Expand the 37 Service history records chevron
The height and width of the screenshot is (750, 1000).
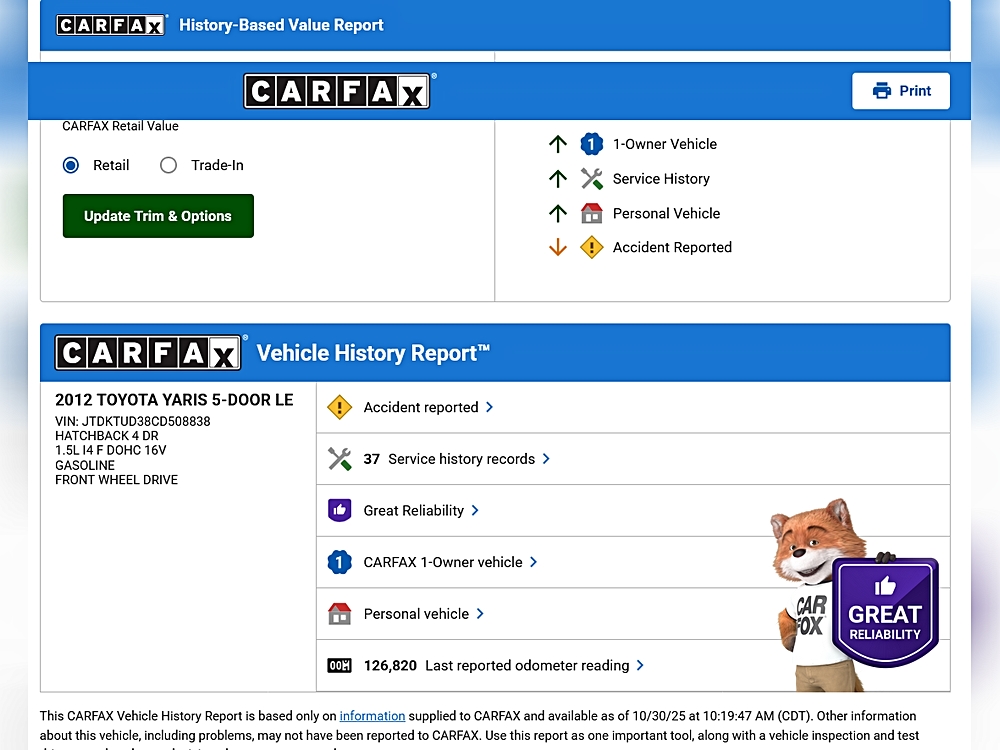pos(547,459)
